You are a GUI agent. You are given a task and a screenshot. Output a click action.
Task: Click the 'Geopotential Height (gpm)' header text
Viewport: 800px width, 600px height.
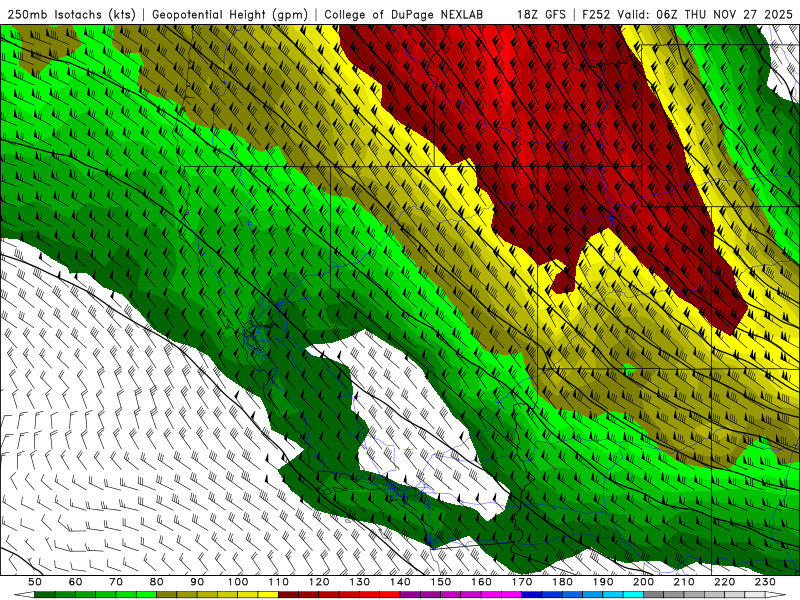230,14
